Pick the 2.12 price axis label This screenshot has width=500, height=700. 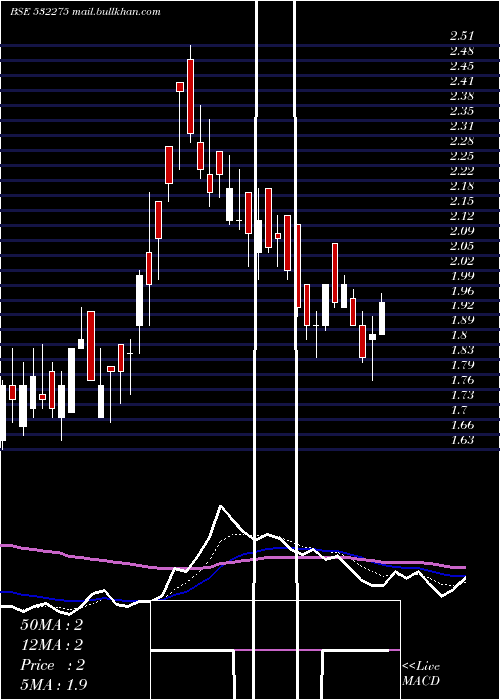(462, 216)
